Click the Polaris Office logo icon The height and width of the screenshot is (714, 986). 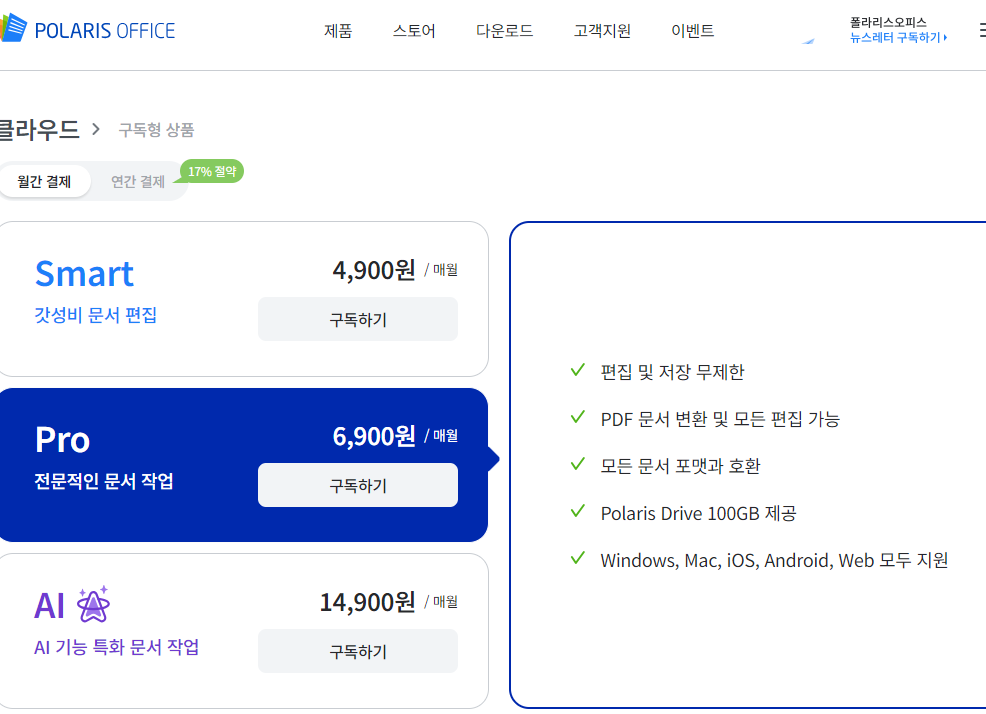(x=14, y=29)
